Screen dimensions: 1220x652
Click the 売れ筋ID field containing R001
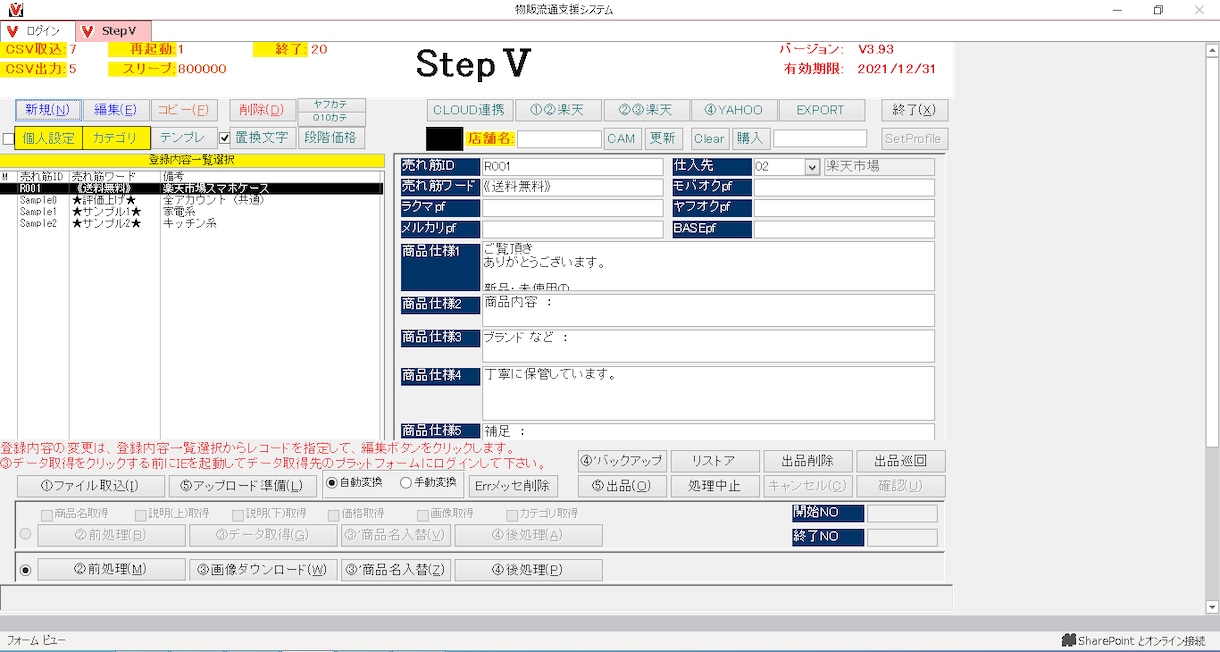tap(572, 167)
